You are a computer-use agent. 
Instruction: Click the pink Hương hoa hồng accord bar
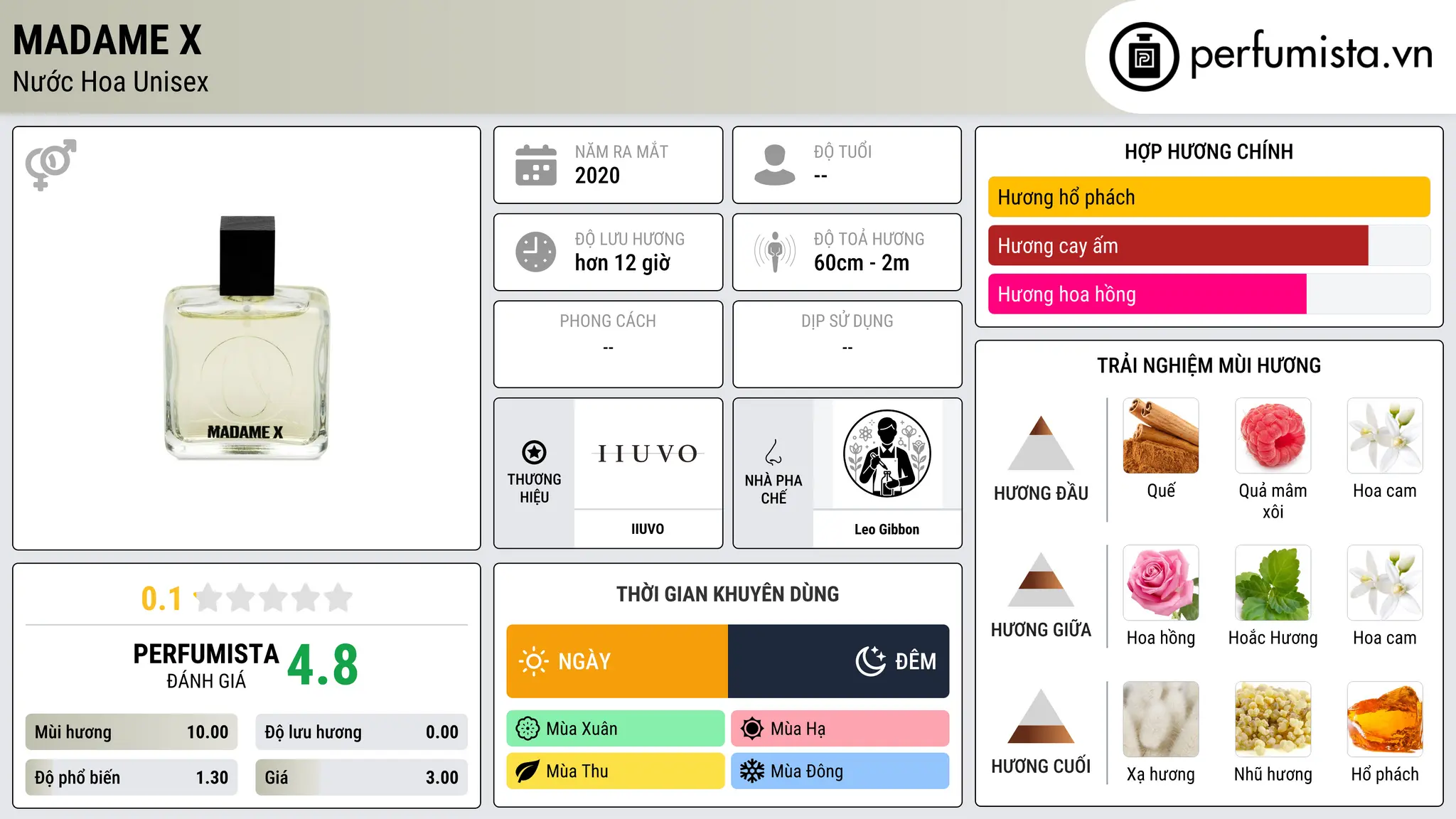pyautogui.click(x=1147, y=294)
